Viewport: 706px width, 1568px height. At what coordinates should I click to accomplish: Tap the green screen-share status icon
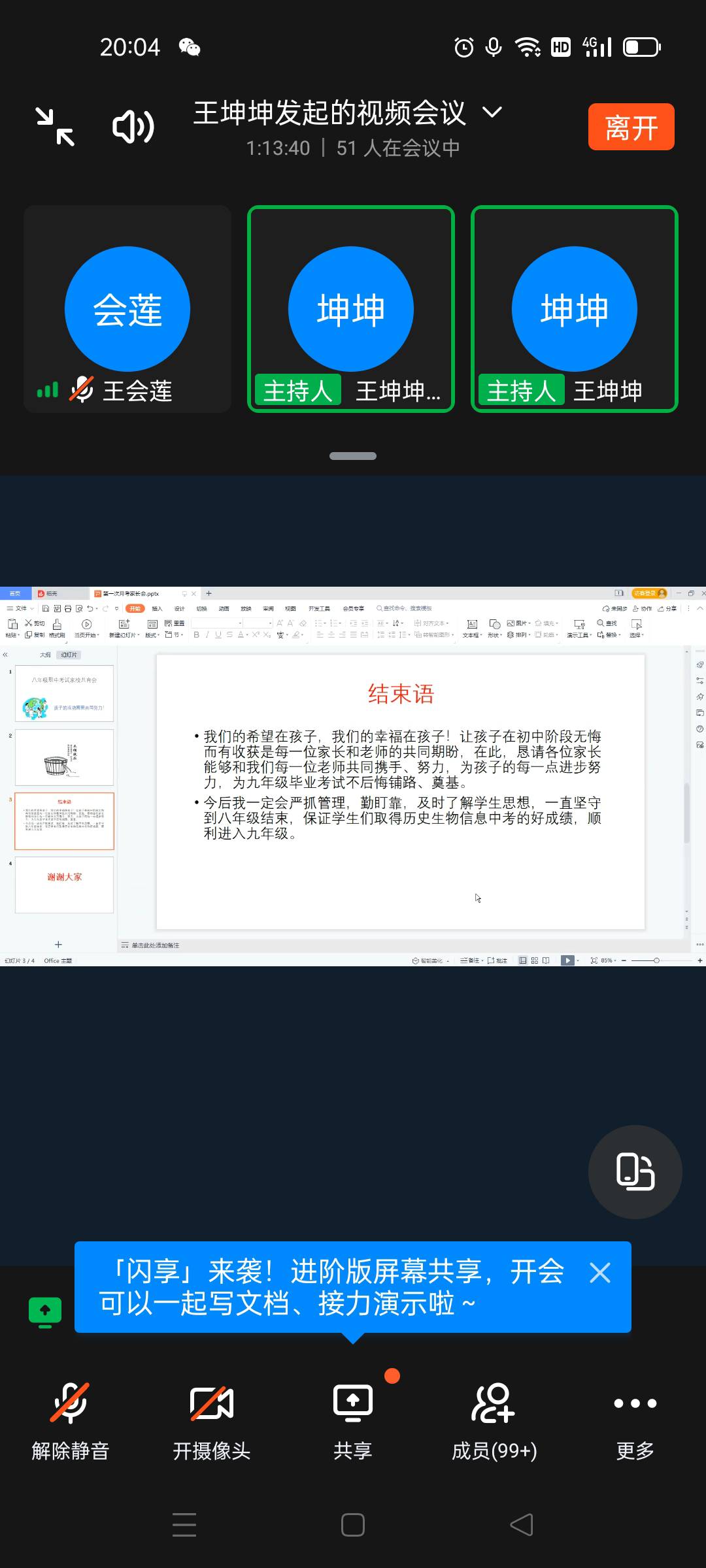[x=45, y=1313]
